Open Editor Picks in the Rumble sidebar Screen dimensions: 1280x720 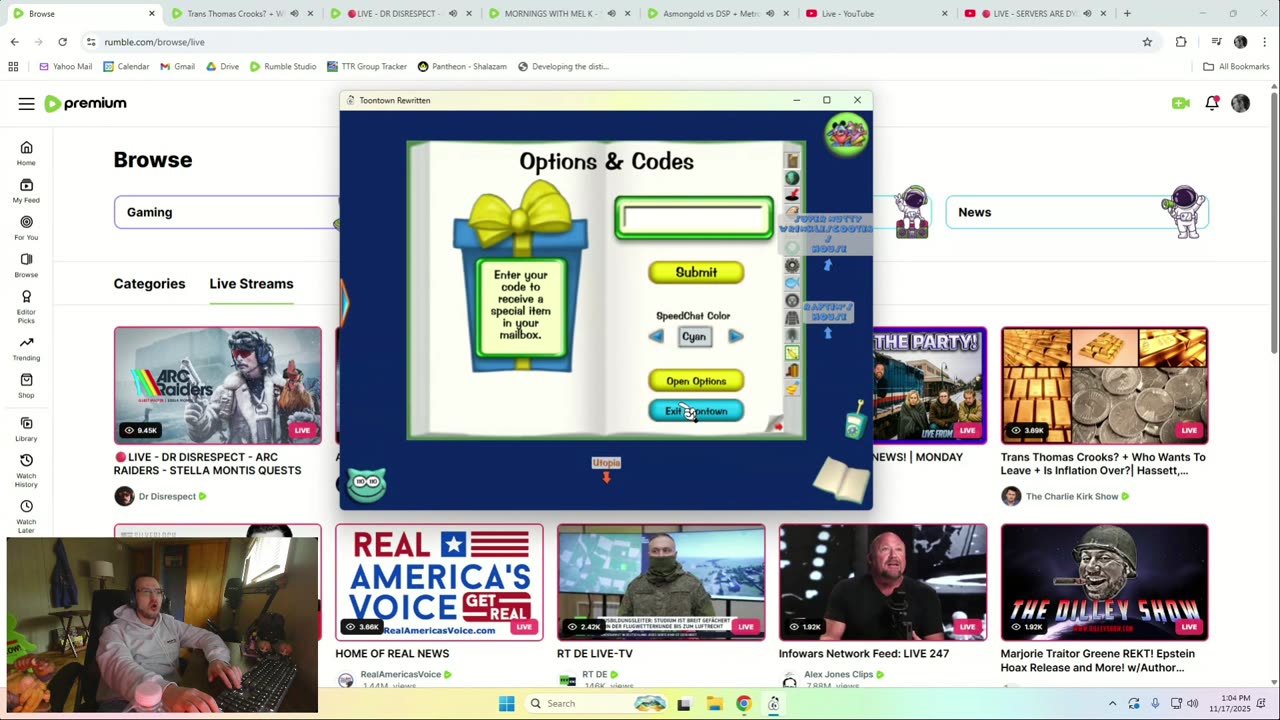click(26, 306)
